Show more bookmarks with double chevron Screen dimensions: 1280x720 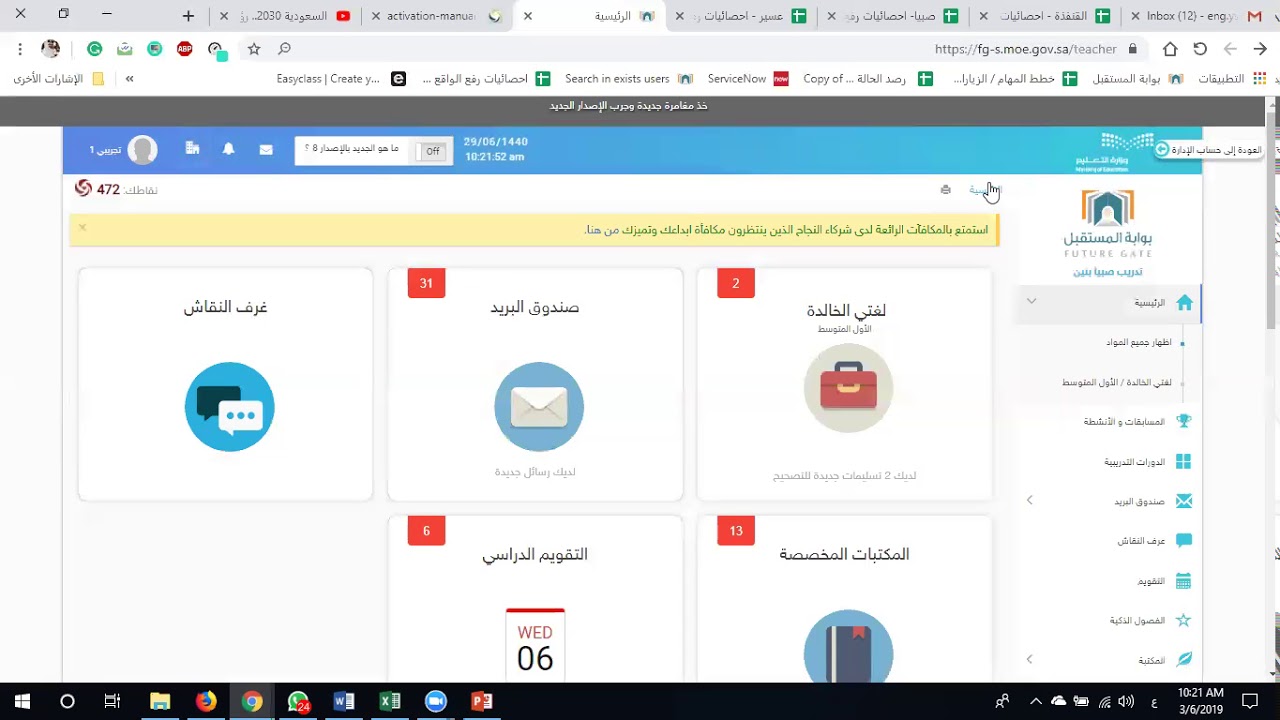(129, 79)
